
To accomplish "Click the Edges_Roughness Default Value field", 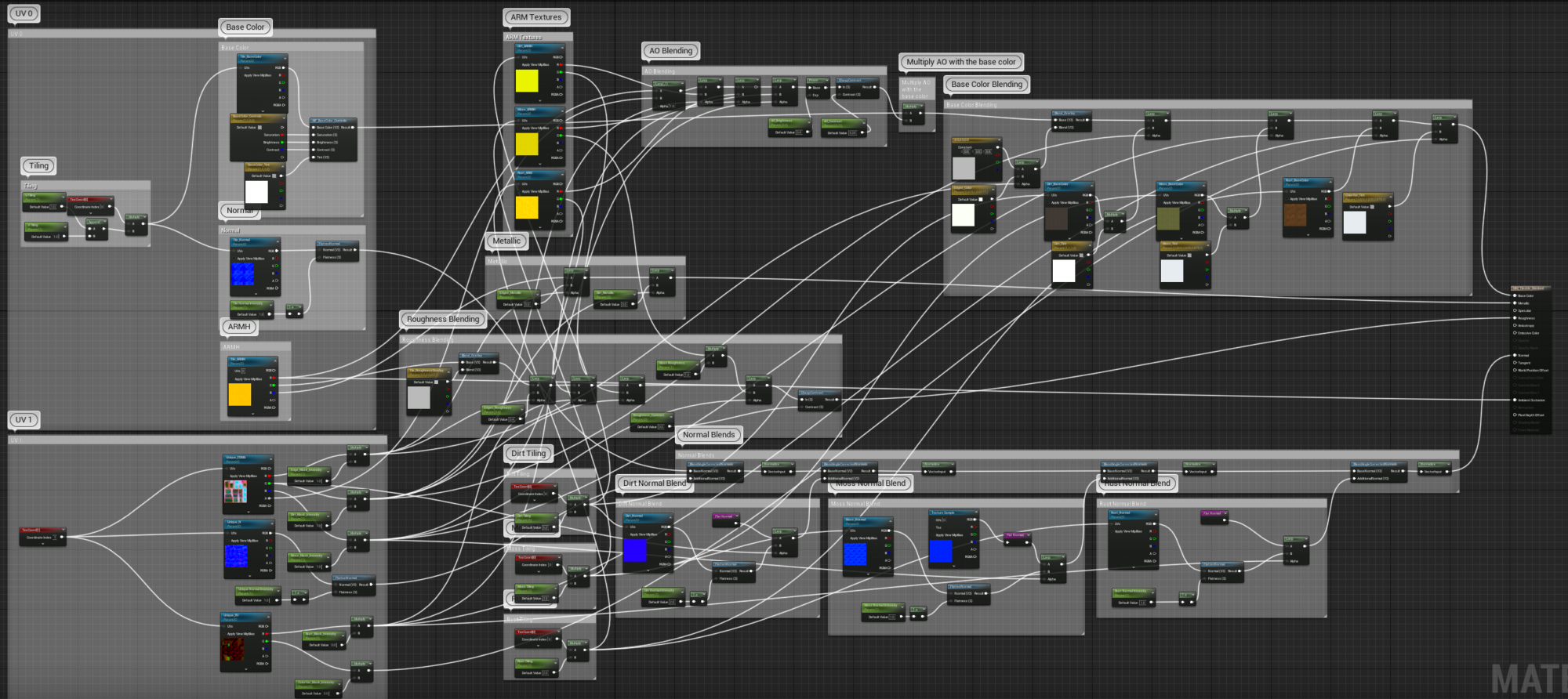I will [x=513, y=419].
